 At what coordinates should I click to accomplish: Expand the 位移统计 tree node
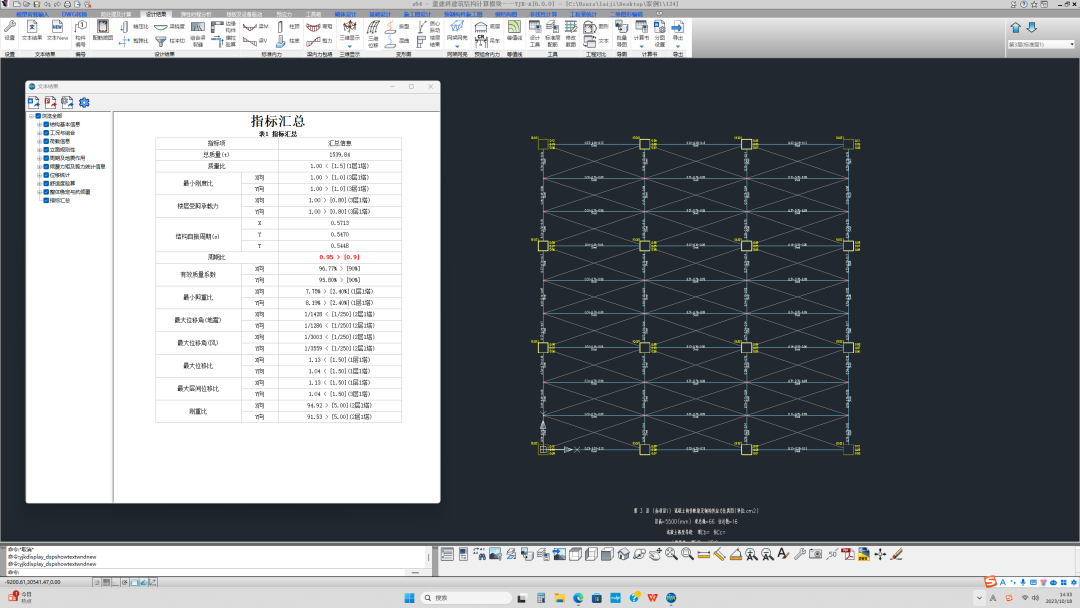tap(39, 175)
